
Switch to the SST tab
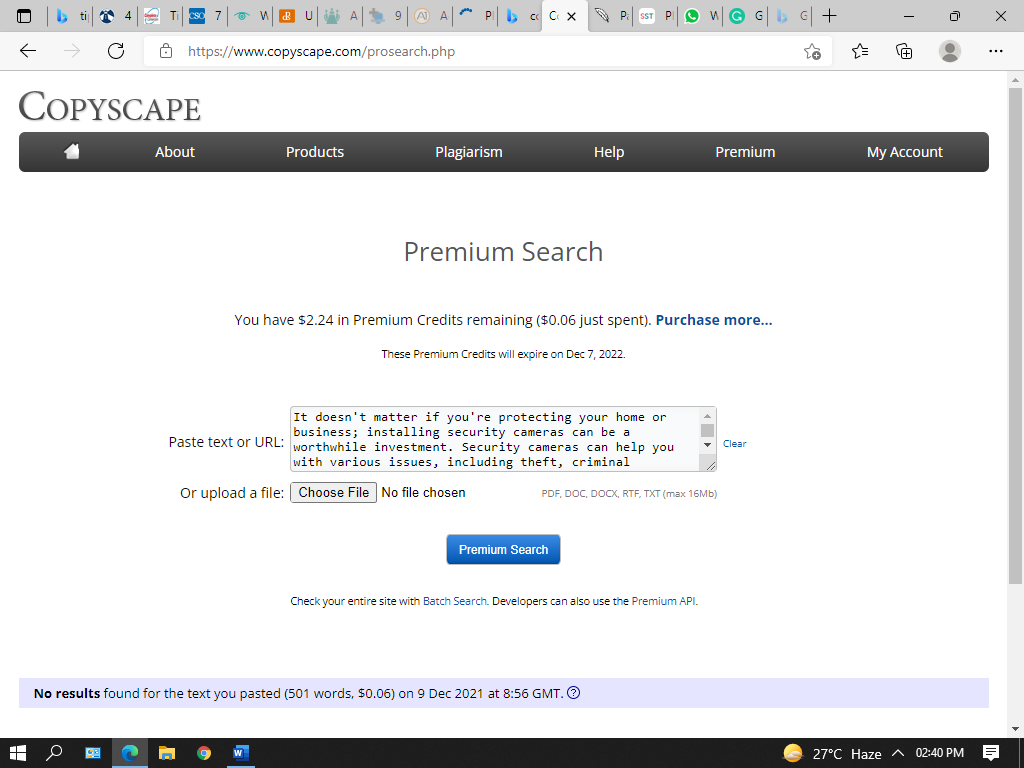[x=654, y=16]
